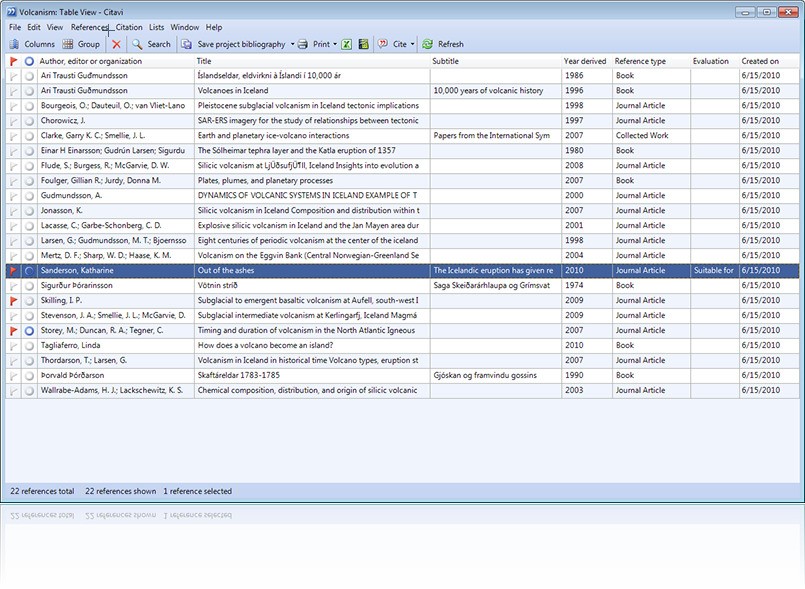Click the Group toolbar icon
Image resolution: width=805 pixels, height=589 pixels.
coord(68,44)
